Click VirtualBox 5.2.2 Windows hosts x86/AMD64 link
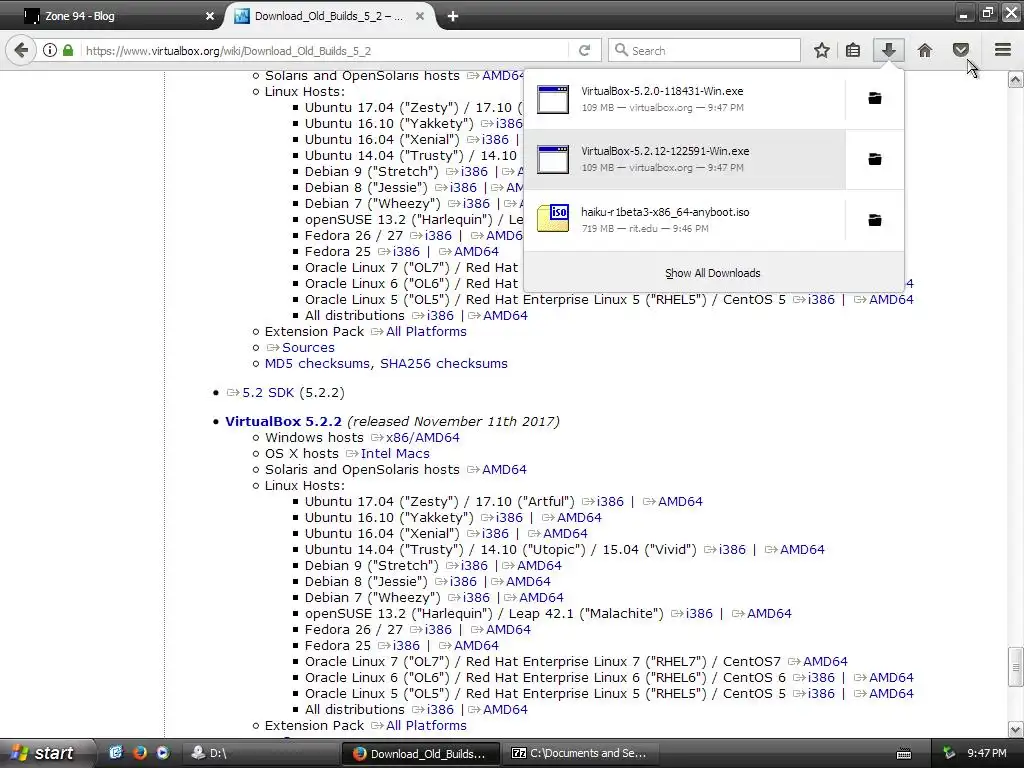 (x=422, y=438)
